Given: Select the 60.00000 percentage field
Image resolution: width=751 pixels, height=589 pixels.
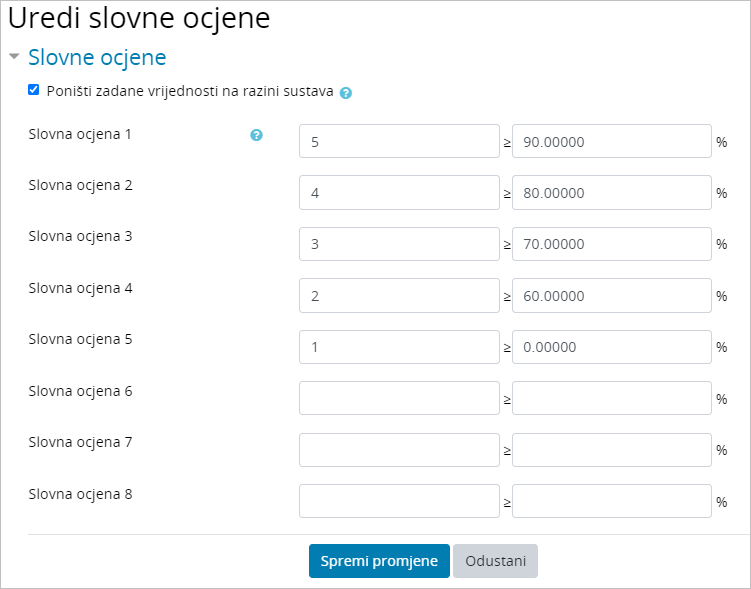Looking at the screenshot, I should pos(611,296).
